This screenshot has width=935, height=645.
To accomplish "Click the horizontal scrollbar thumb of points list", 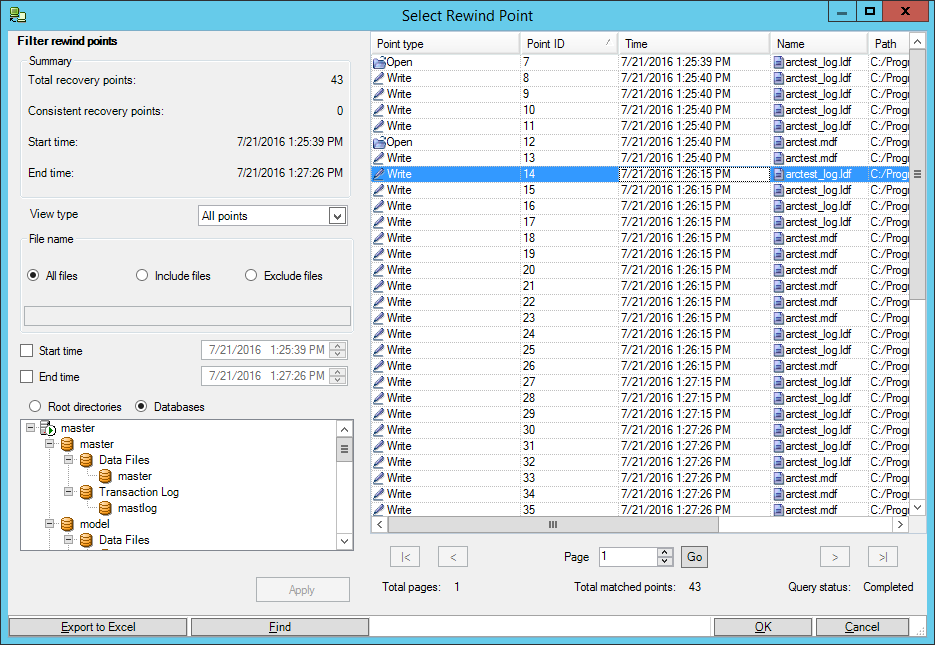I will [x=553, y=525].
